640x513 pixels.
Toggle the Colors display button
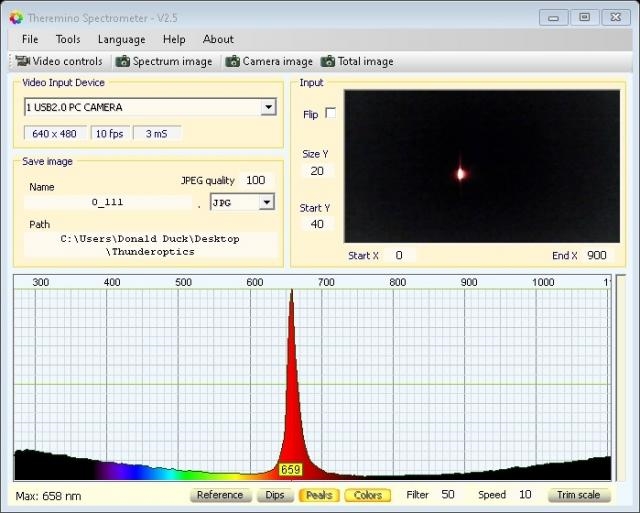[368, 495]
